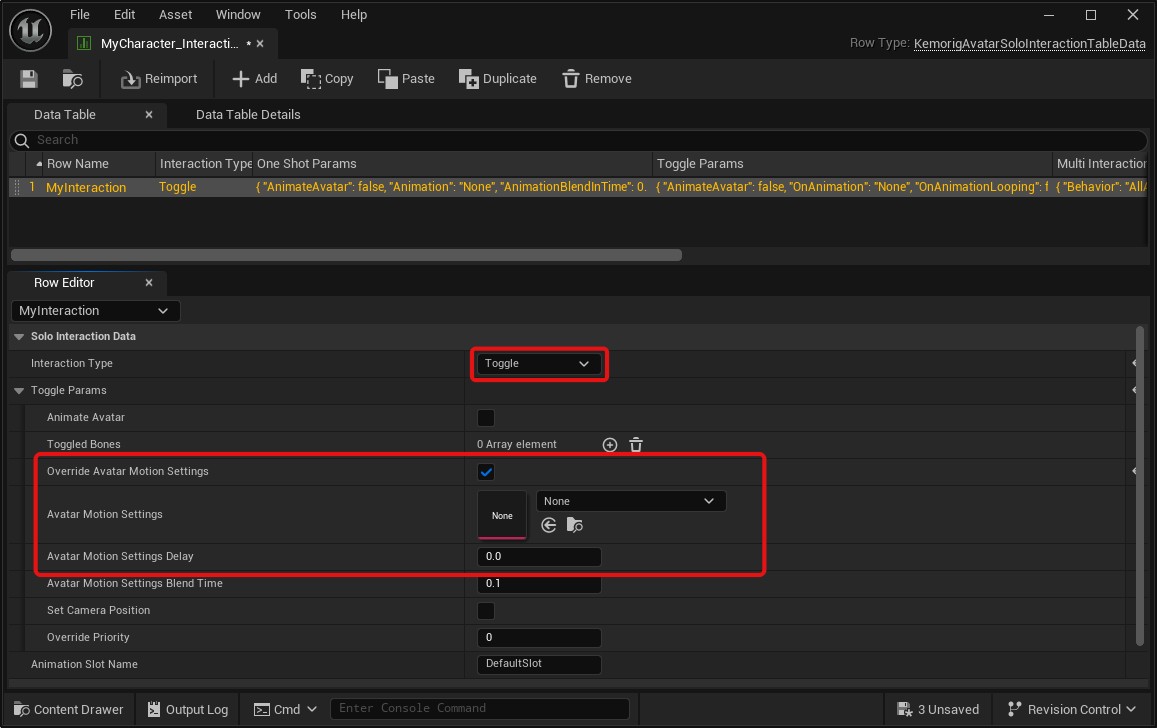Browse to Avatar Motion Settings asset icon
The height and width of the screenshot is (728, 1157).
(x=575, y=525)
